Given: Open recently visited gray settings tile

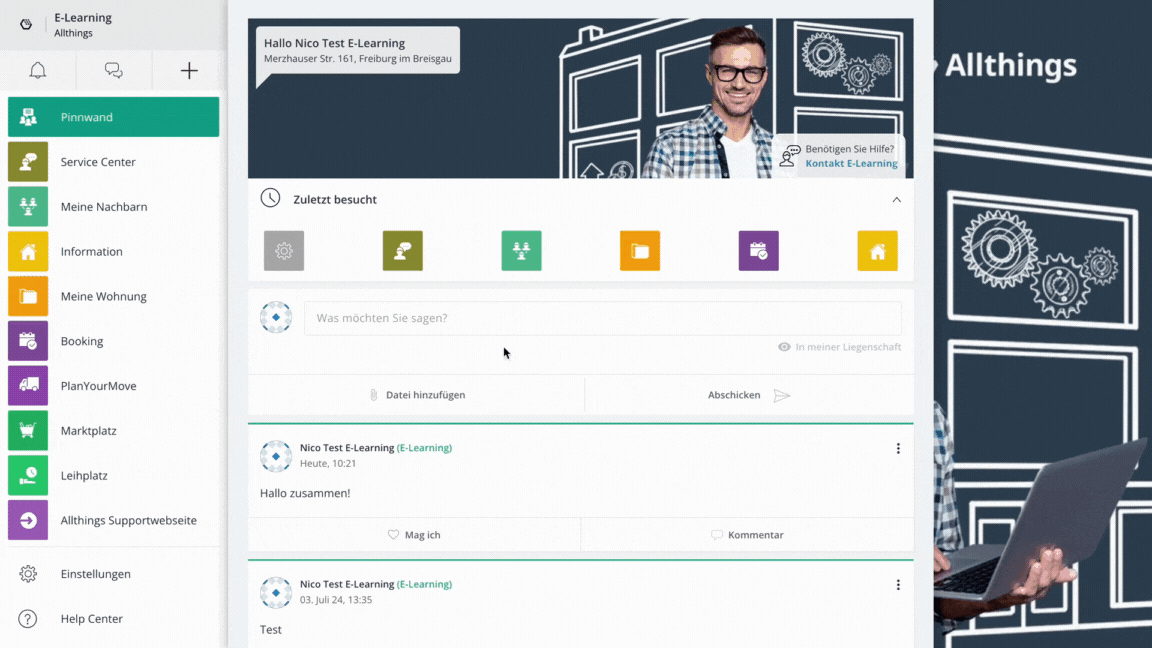Looking at the screenshot, I should (x=284, y=251).
